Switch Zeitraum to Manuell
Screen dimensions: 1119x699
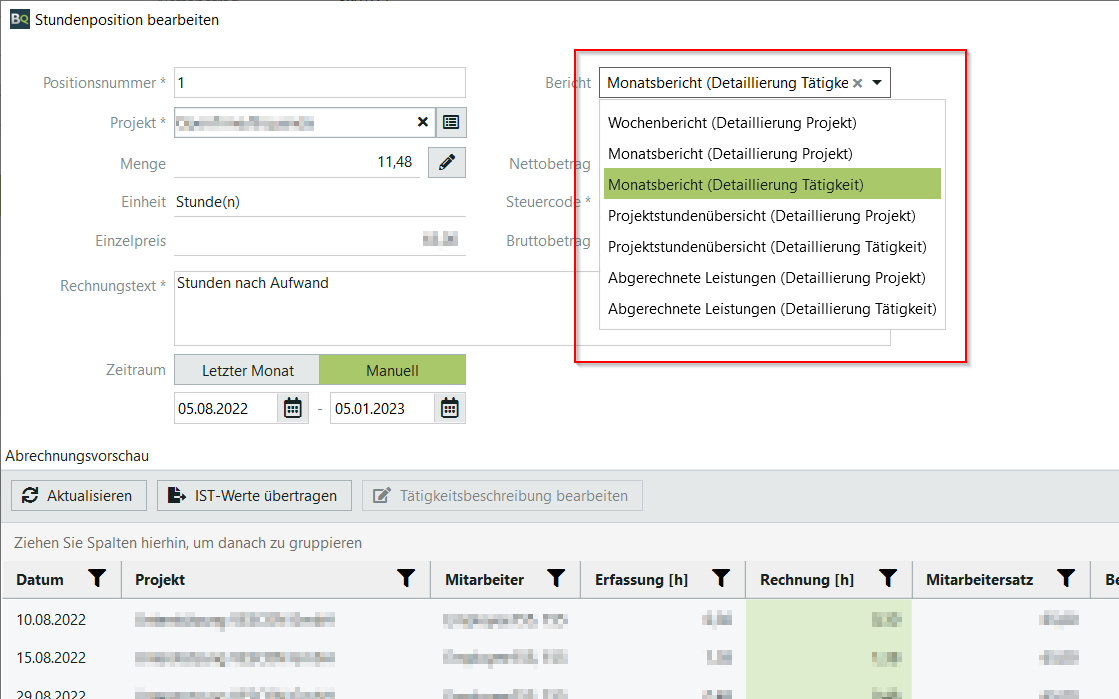(x=392, y=370)
